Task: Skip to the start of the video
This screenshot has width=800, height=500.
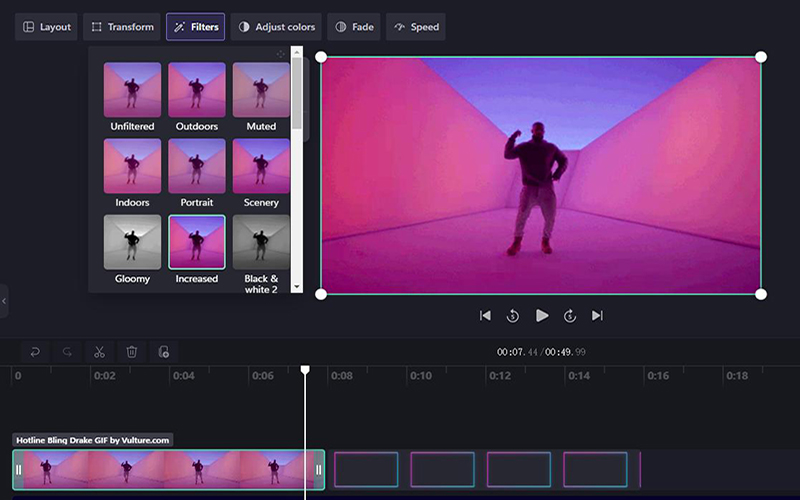Action: (485, 316)
